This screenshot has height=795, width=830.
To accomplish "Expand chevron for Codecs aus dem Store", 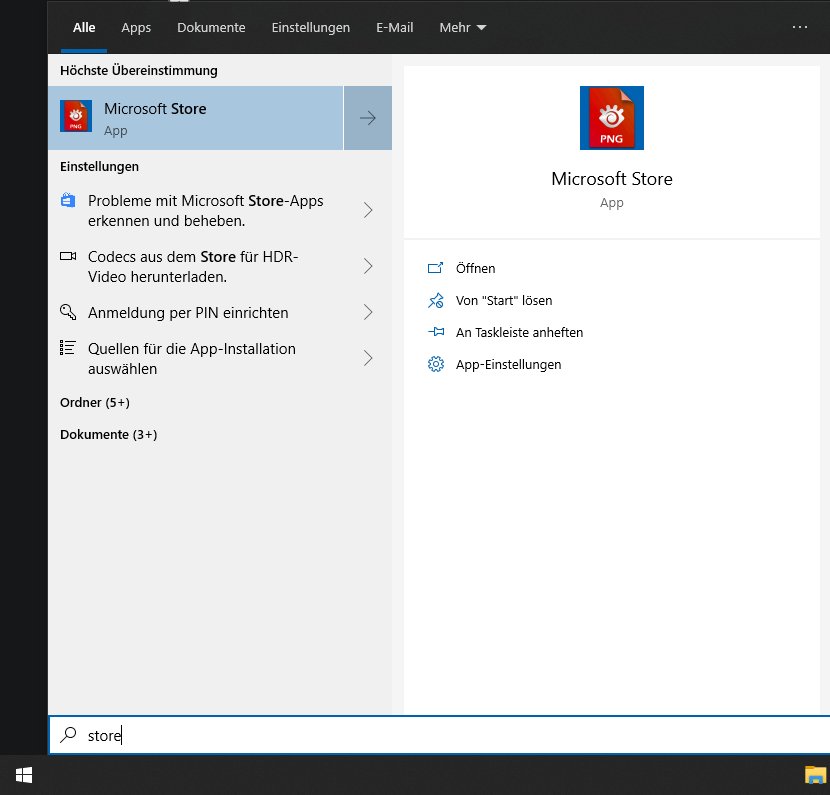I will click(x=368, y=266).
